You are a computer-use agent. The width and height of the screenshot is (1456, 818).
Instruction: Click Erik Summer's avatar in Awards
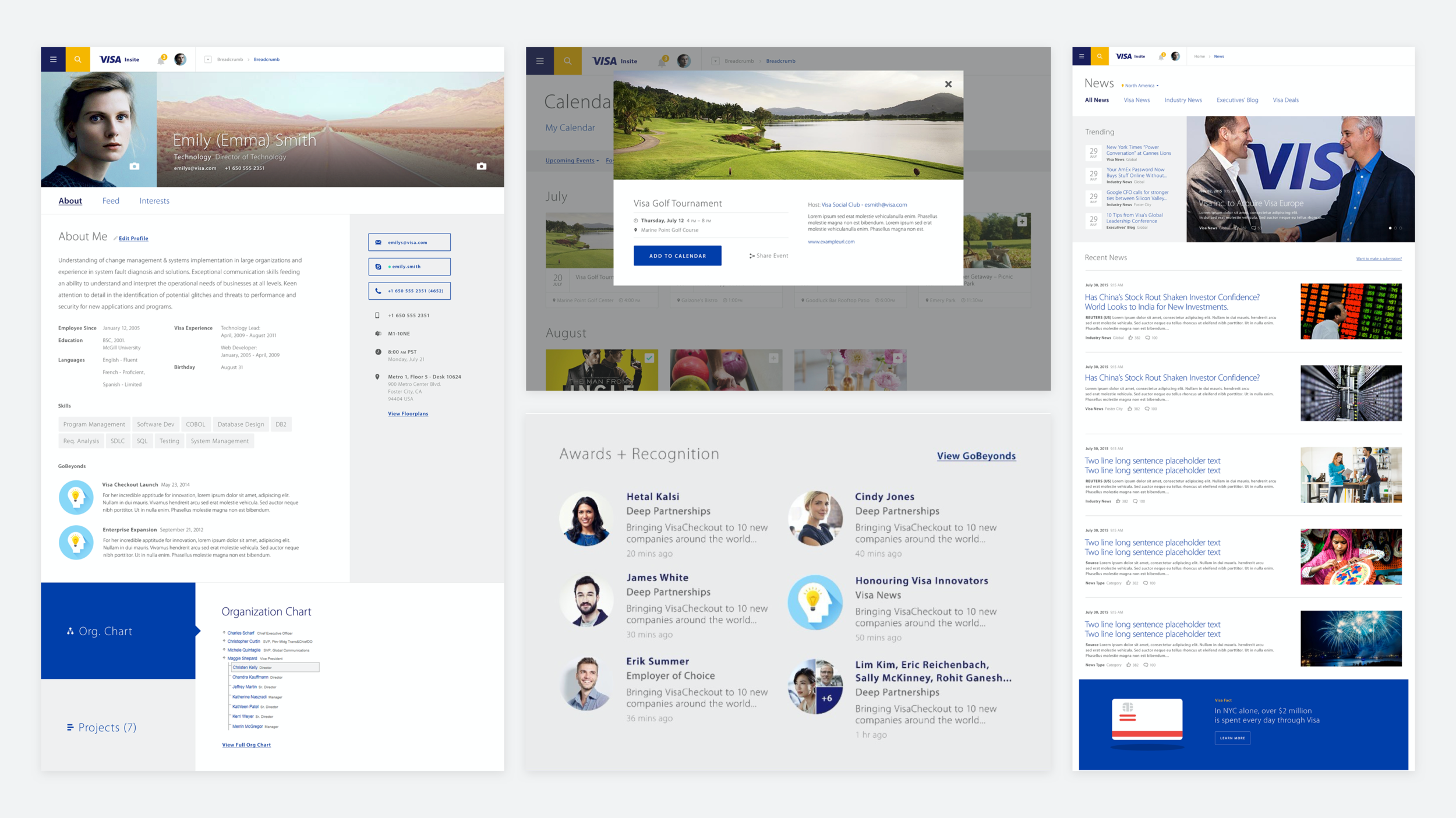click(x=586, y=684)
